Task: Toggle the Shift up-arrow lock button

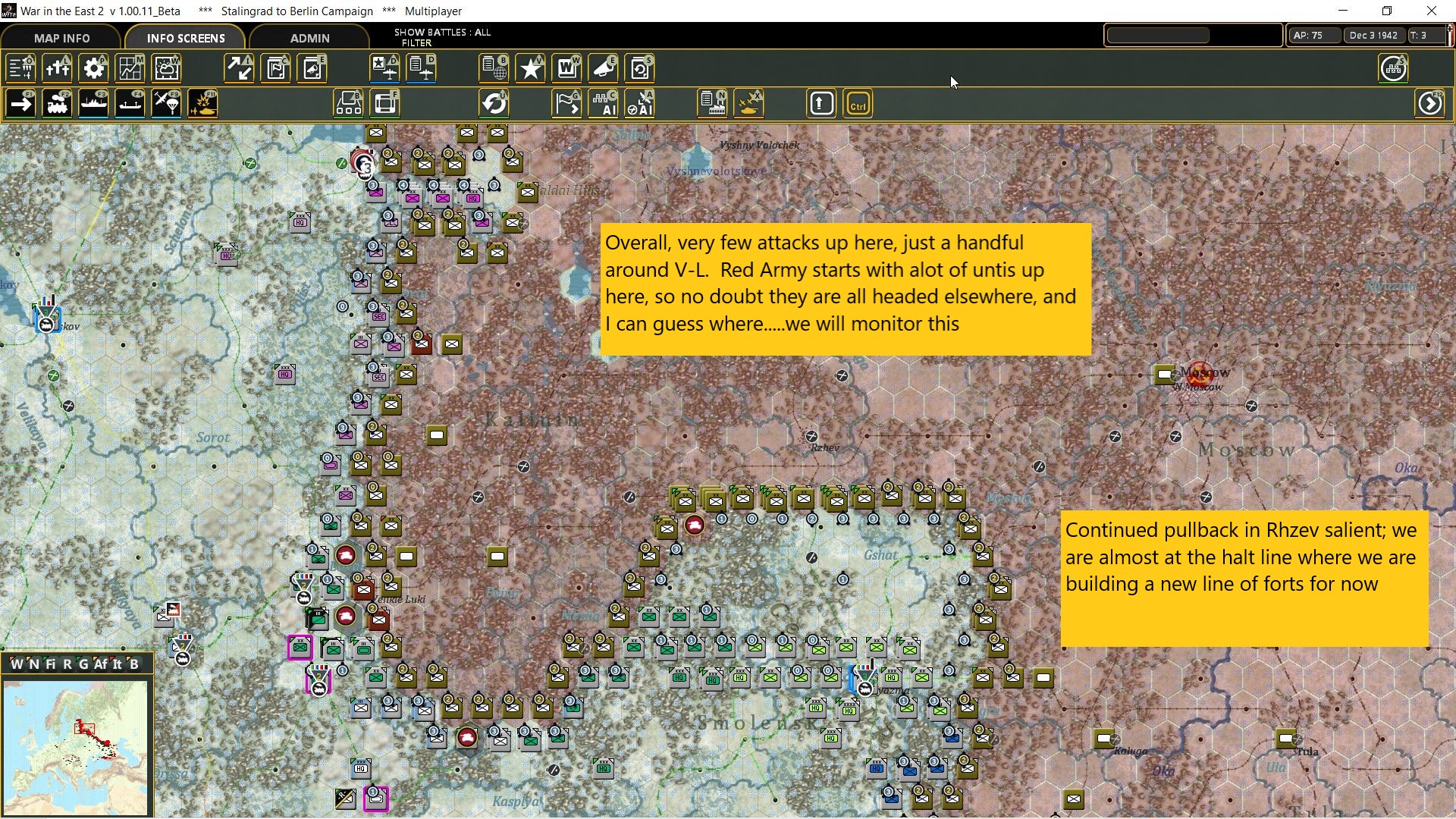Action: coord(821,104)
